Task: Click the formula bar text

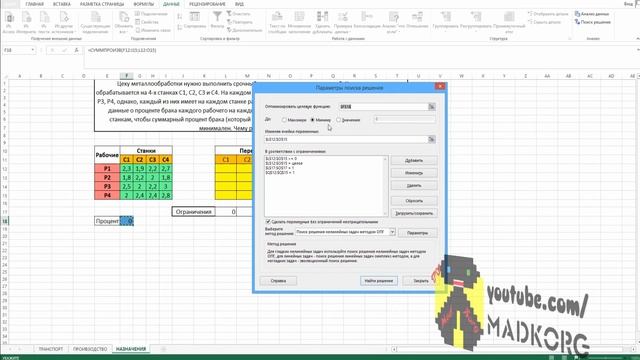Action: [122, 50]
